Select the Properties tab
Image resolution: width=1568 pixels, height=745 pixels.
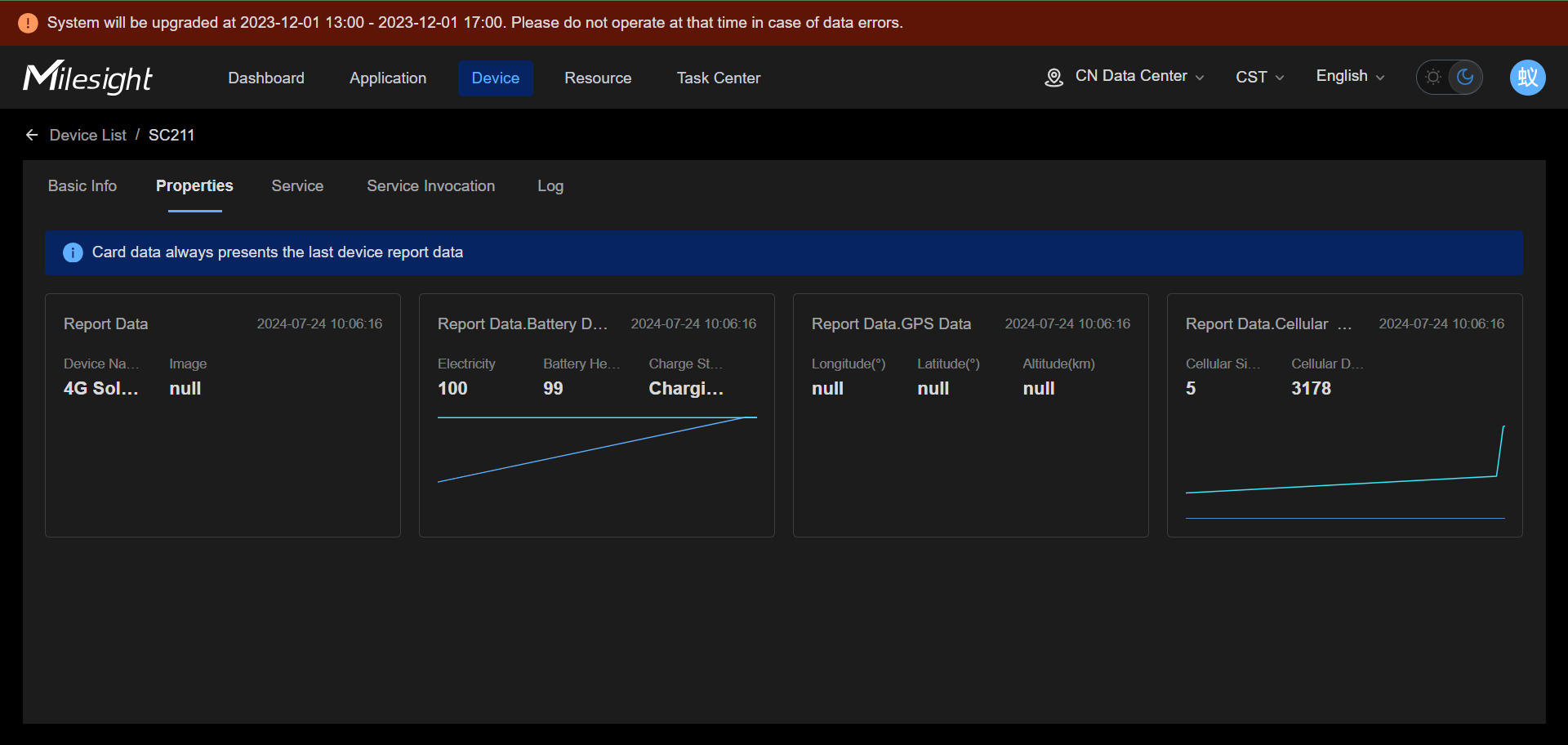pyautogui.click(x=194, y=185)
